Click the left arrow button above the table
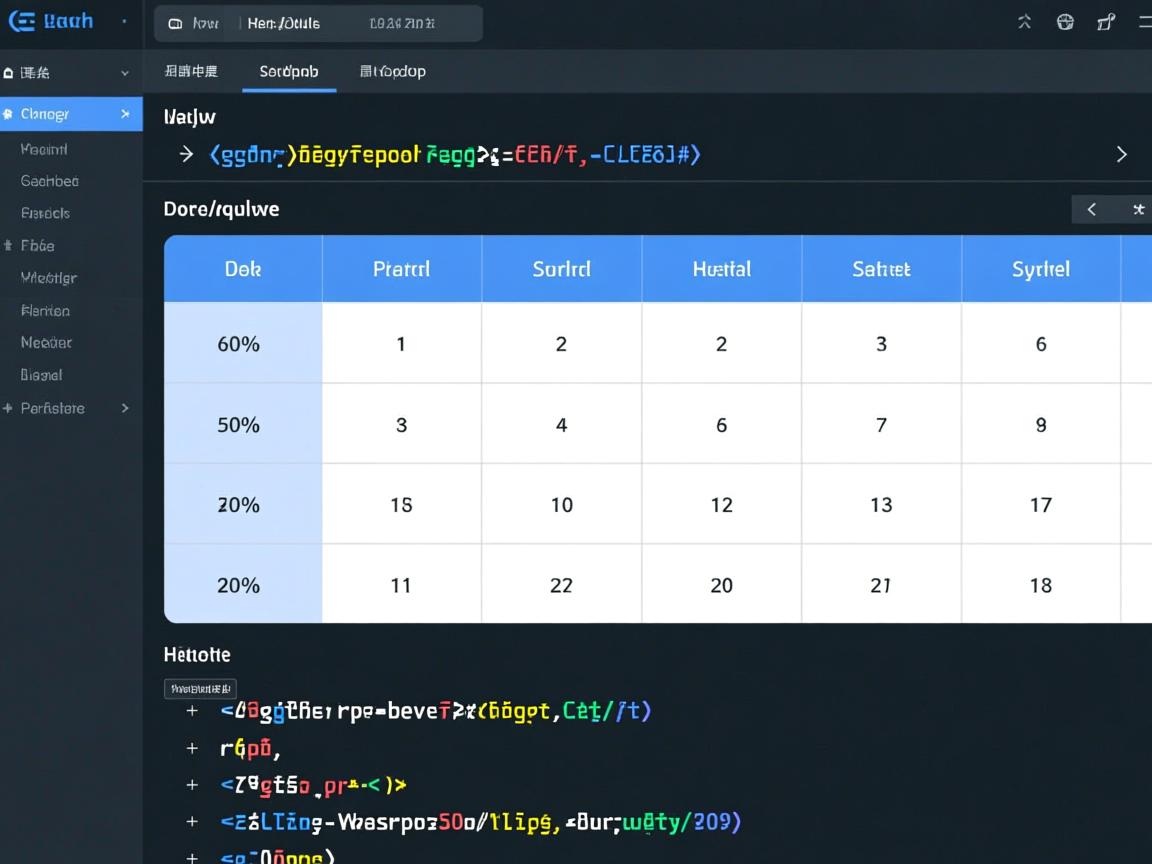This screenshot has height=864, width=1152. [x=1092, y=209]
